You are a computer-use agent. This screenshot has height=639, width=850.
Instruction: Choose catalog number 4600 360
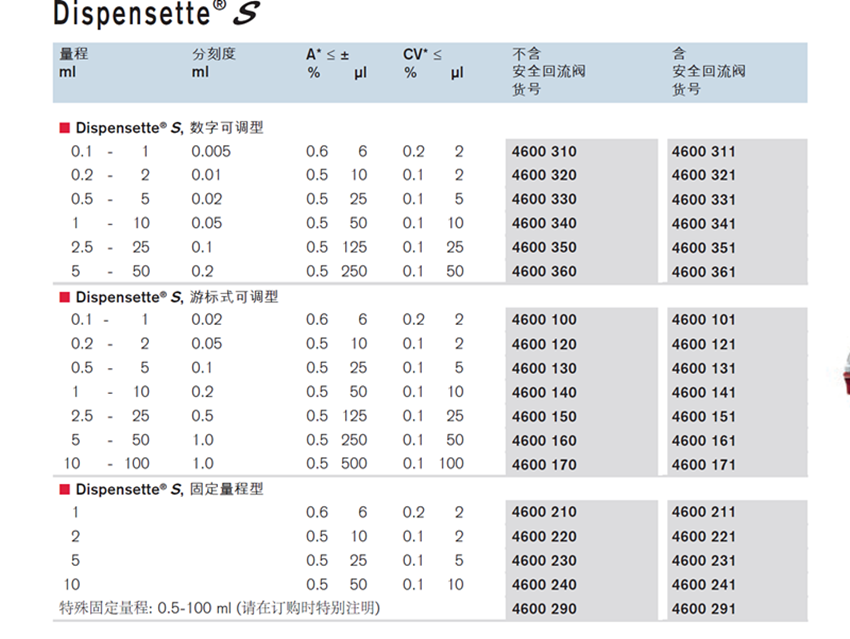point(544,272)
